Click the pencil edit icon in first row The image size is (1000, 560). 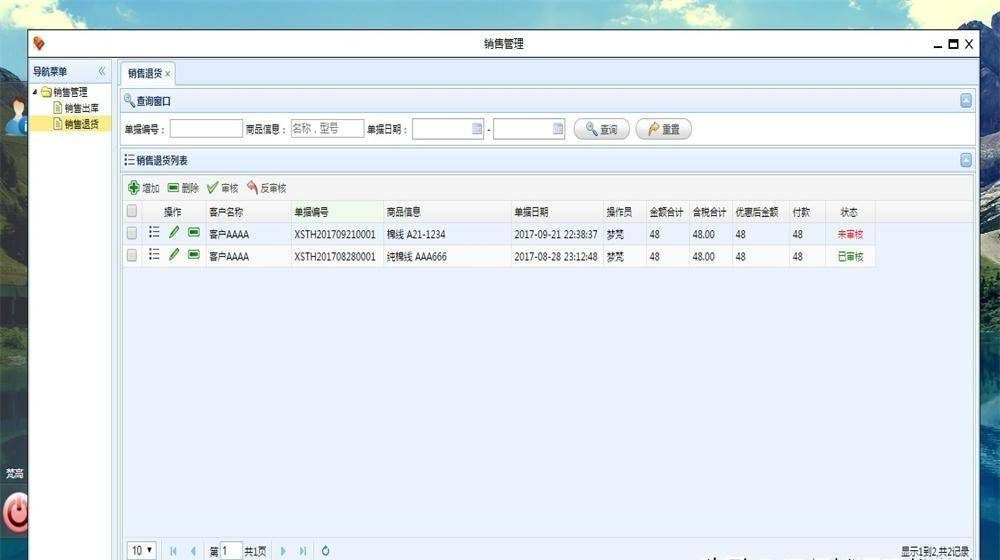click(x=174, y=233)
